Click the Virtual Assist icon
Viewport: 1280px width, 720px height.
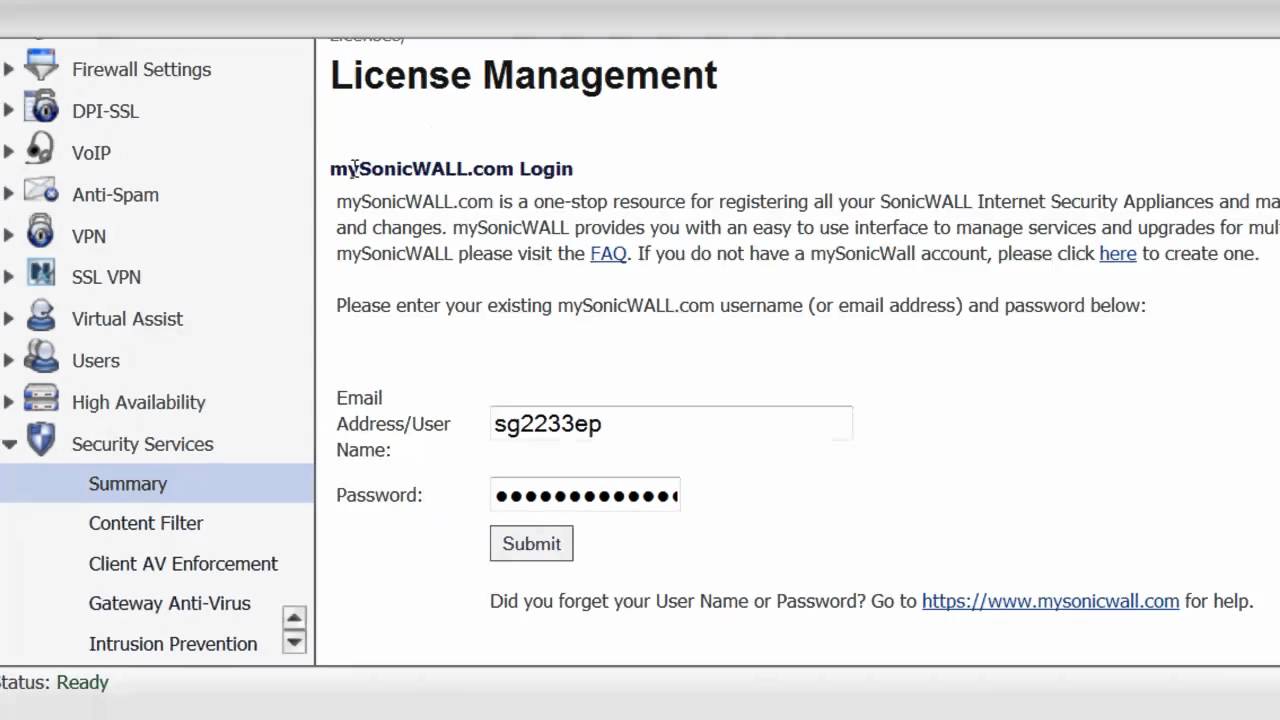[41, 317]
